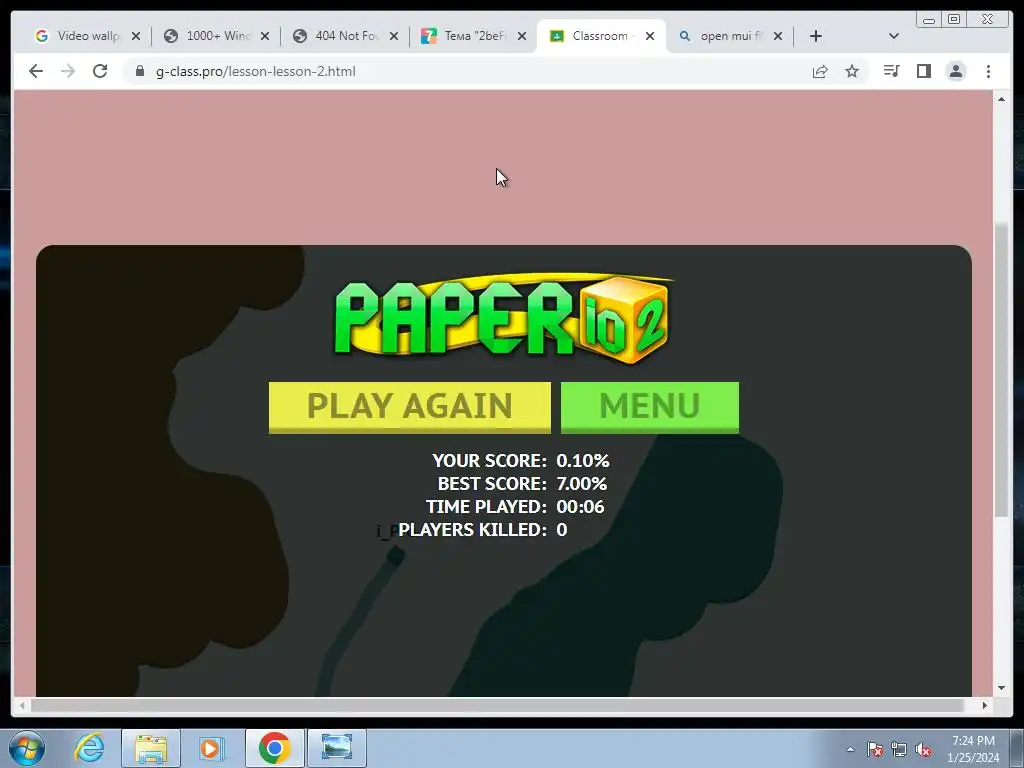Bookmark this page with the star
This screenshot has height=768, width=1024.
click(852, 71)
